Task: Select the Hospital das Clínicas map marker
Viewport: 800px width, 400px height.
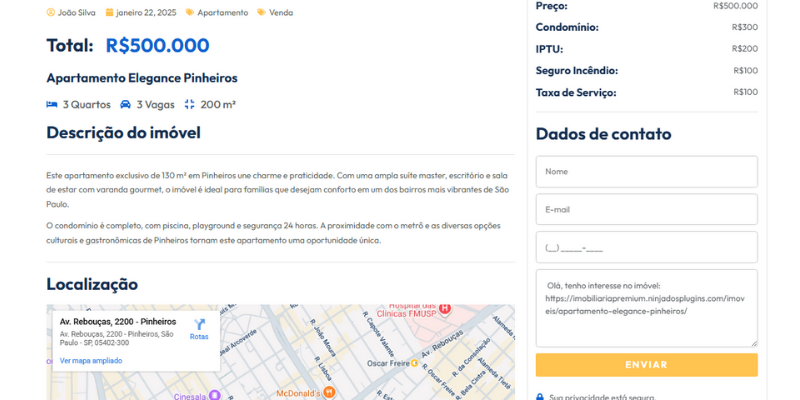Action: click(x=445, y=308)
